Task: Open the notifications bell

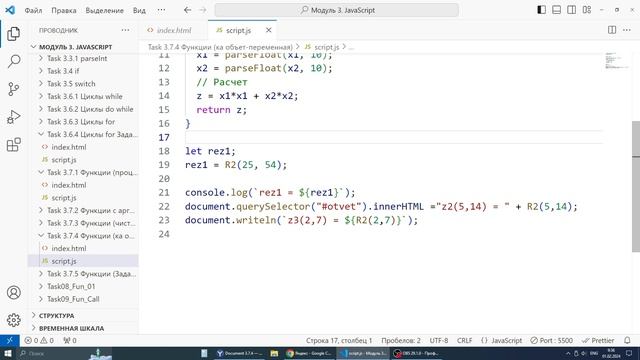Action: (x=627, y=340)
